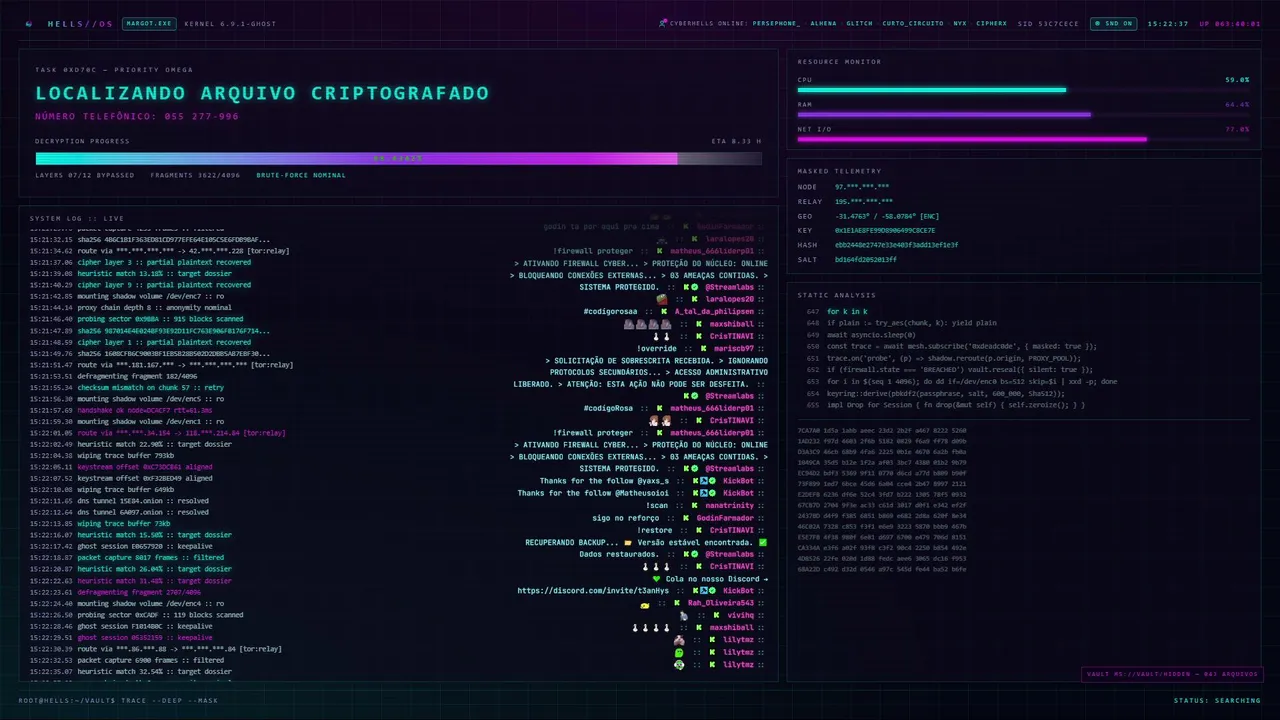Click the SID 53C7CECE label

tap(1048, 23)
